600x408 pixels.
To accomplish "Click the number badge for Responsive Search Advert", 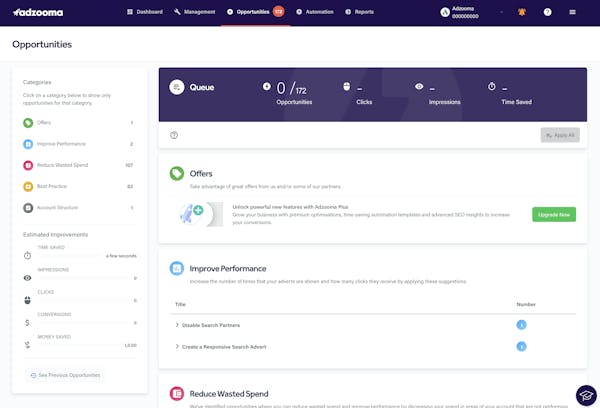I will 521,346.
